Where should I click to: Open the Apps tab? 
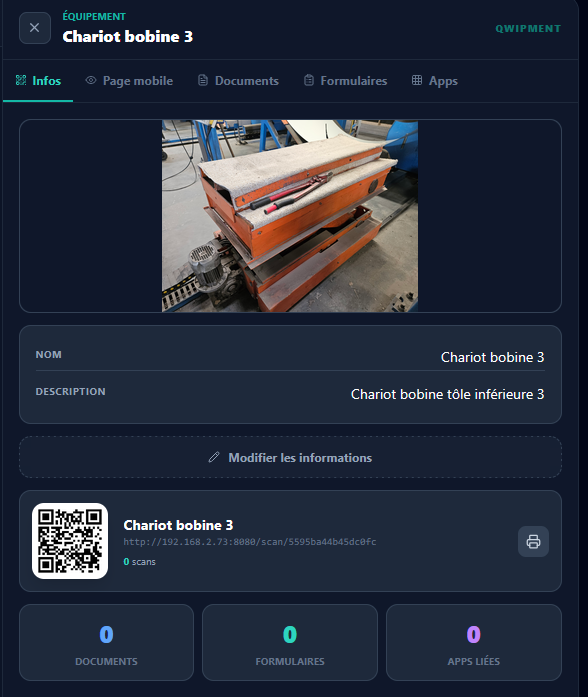pos(435,80)
